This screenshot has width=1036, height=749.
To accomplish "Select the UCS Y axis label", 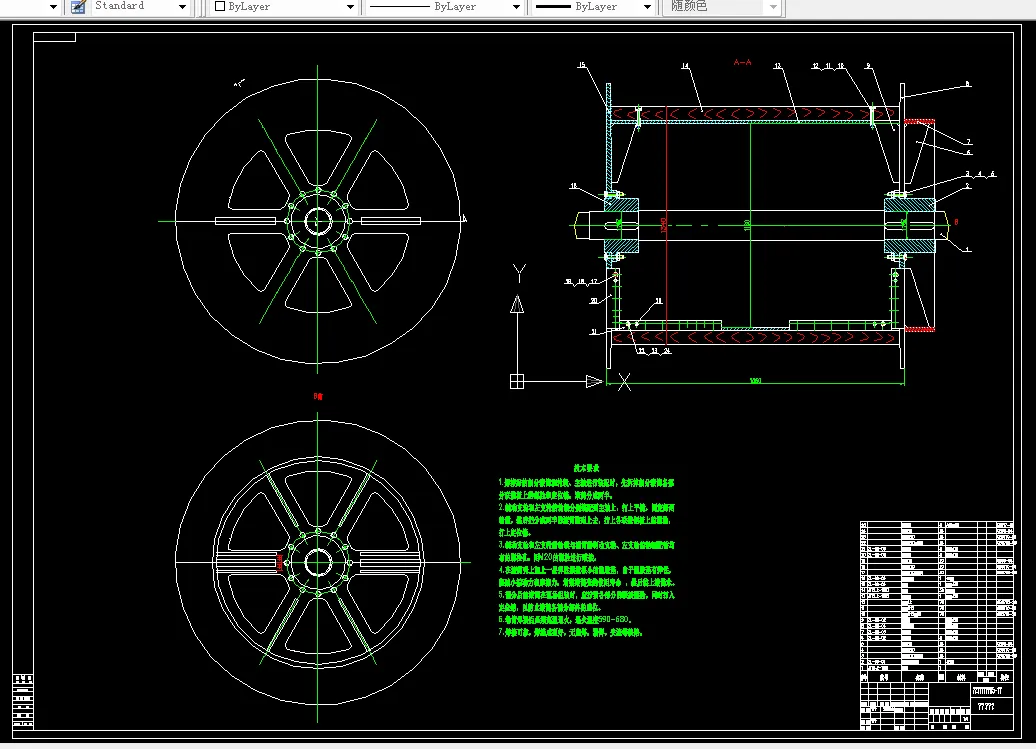I will (519, 273).
